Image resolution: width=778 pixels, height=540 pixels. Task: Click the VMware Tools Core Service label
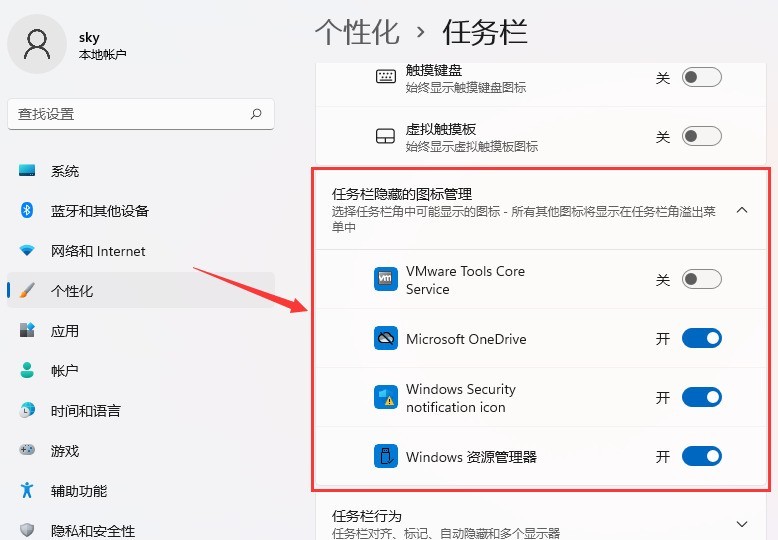465,280
